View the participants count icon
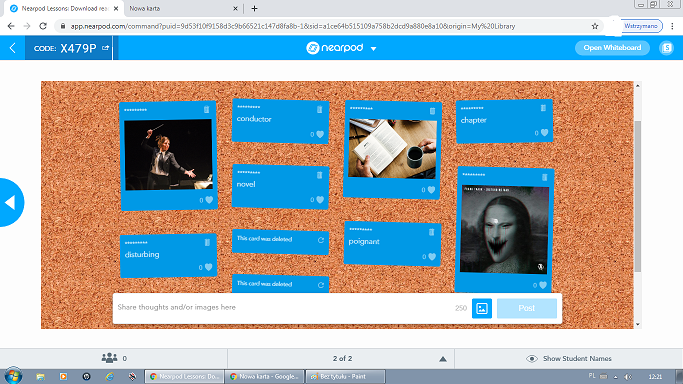The height and width of the screenshot is (384, 683). 109,358
